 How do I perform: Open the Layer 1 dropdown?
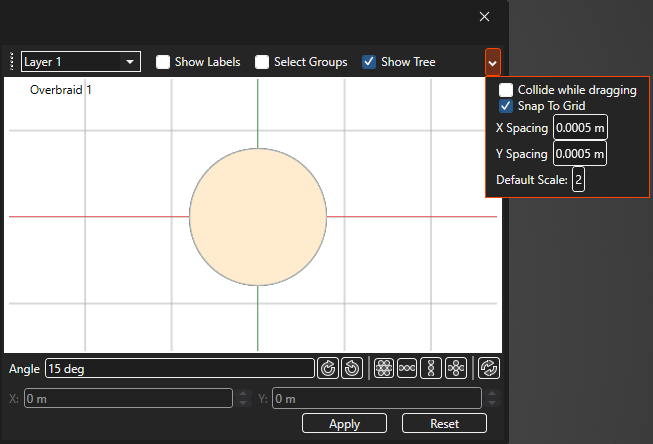click(81, 62)
